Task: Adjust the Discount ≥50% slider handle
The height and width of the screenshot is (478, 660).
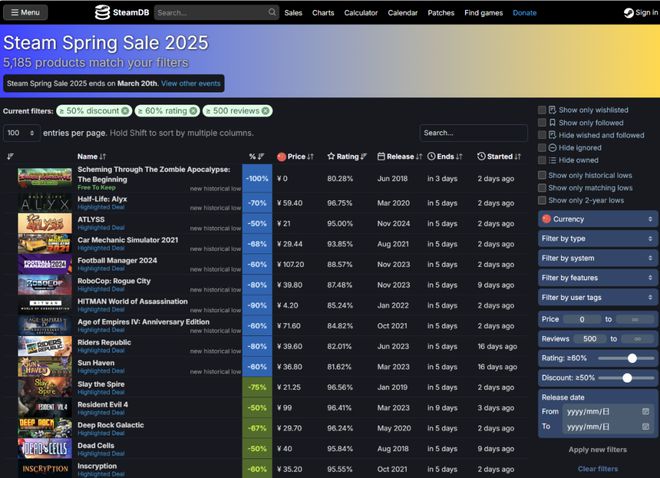Action: [627, 378]
